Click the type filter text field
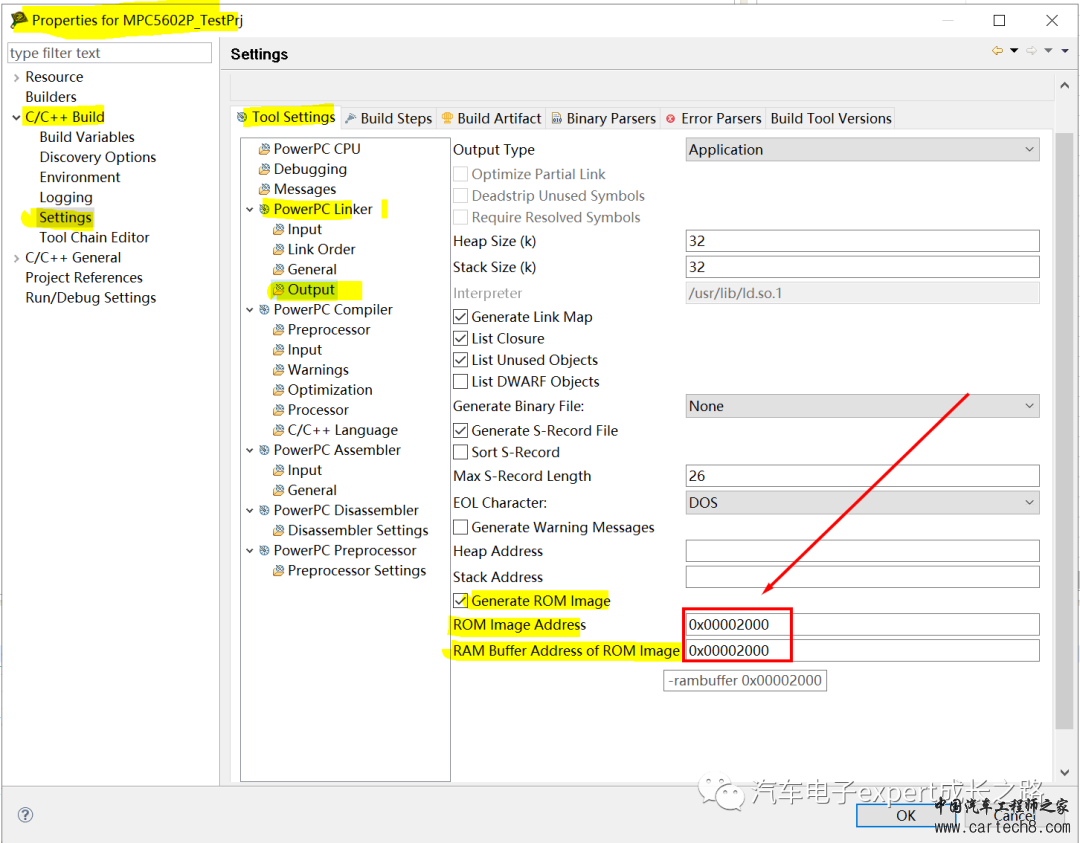Image resolution: width=1080 pixels, height=843 pixels. (110, 53)
